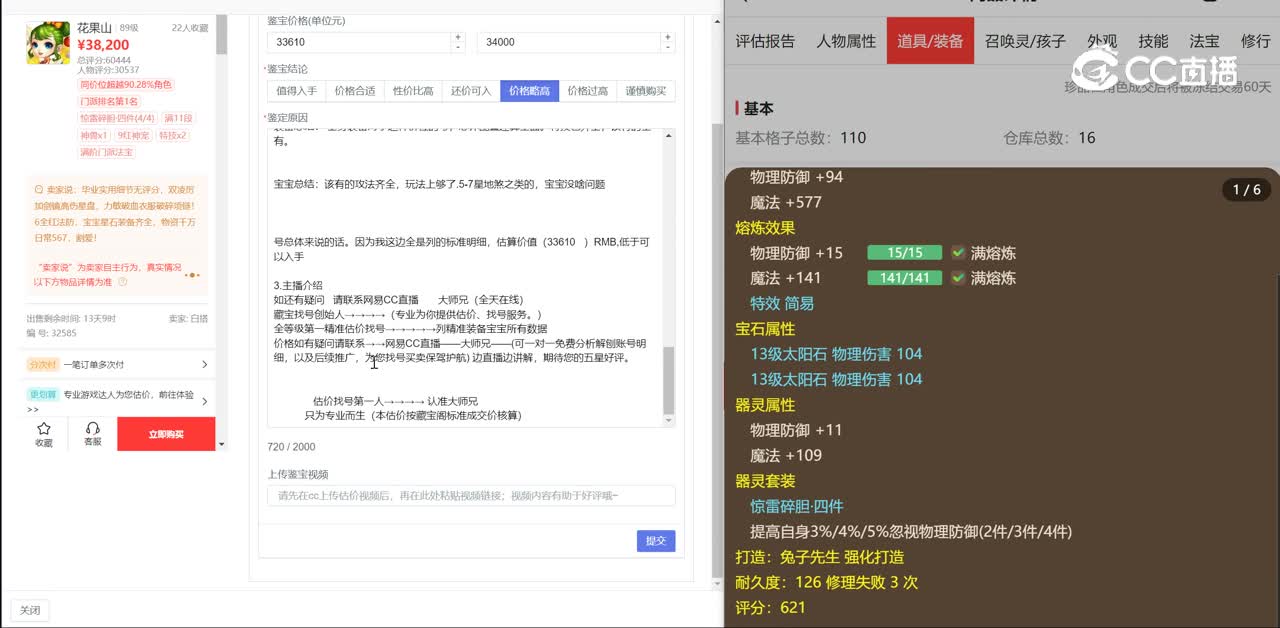This screenshot has height=628, width=1280.
Task: Expand 更划算 专业游戏达人 row arrow
Action: click(204, 401)
